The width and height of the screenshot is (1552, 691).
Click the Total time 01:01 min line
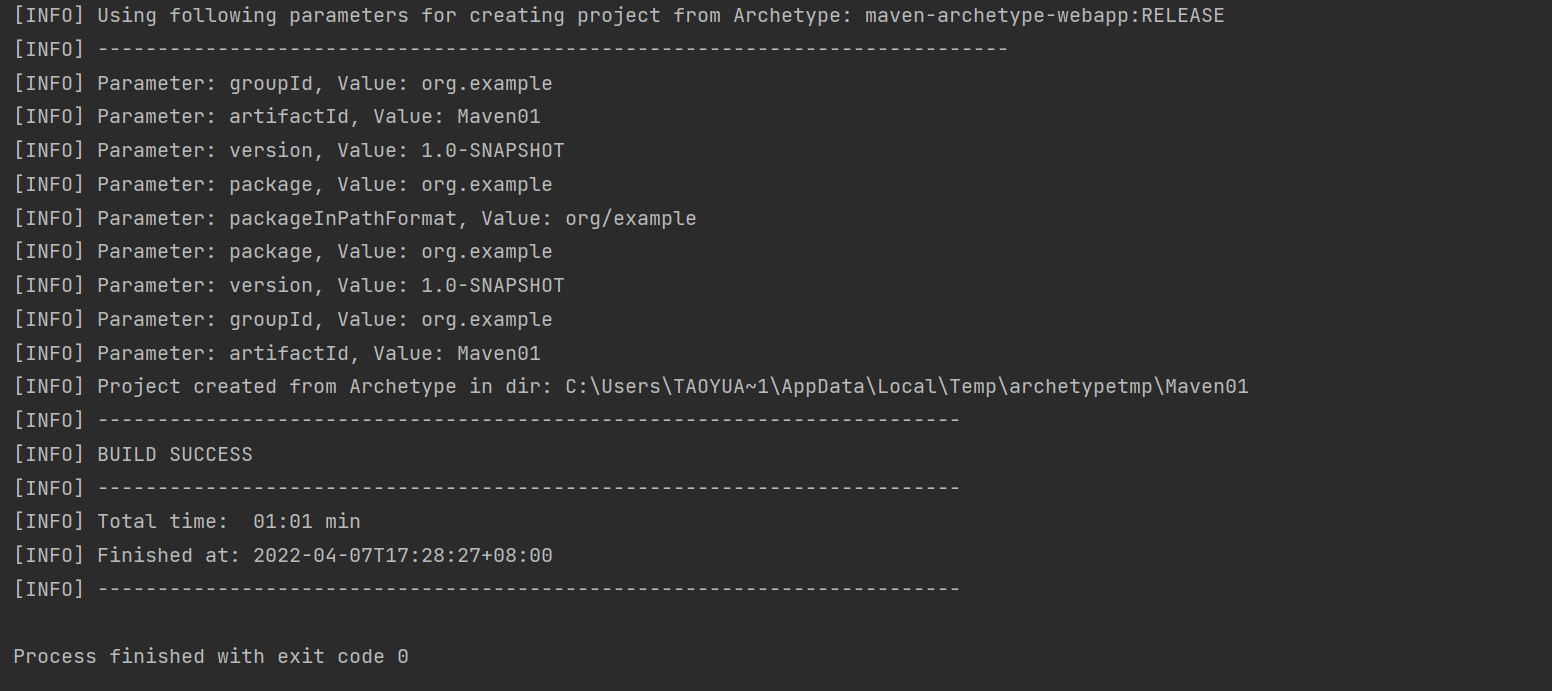(228, 522)
